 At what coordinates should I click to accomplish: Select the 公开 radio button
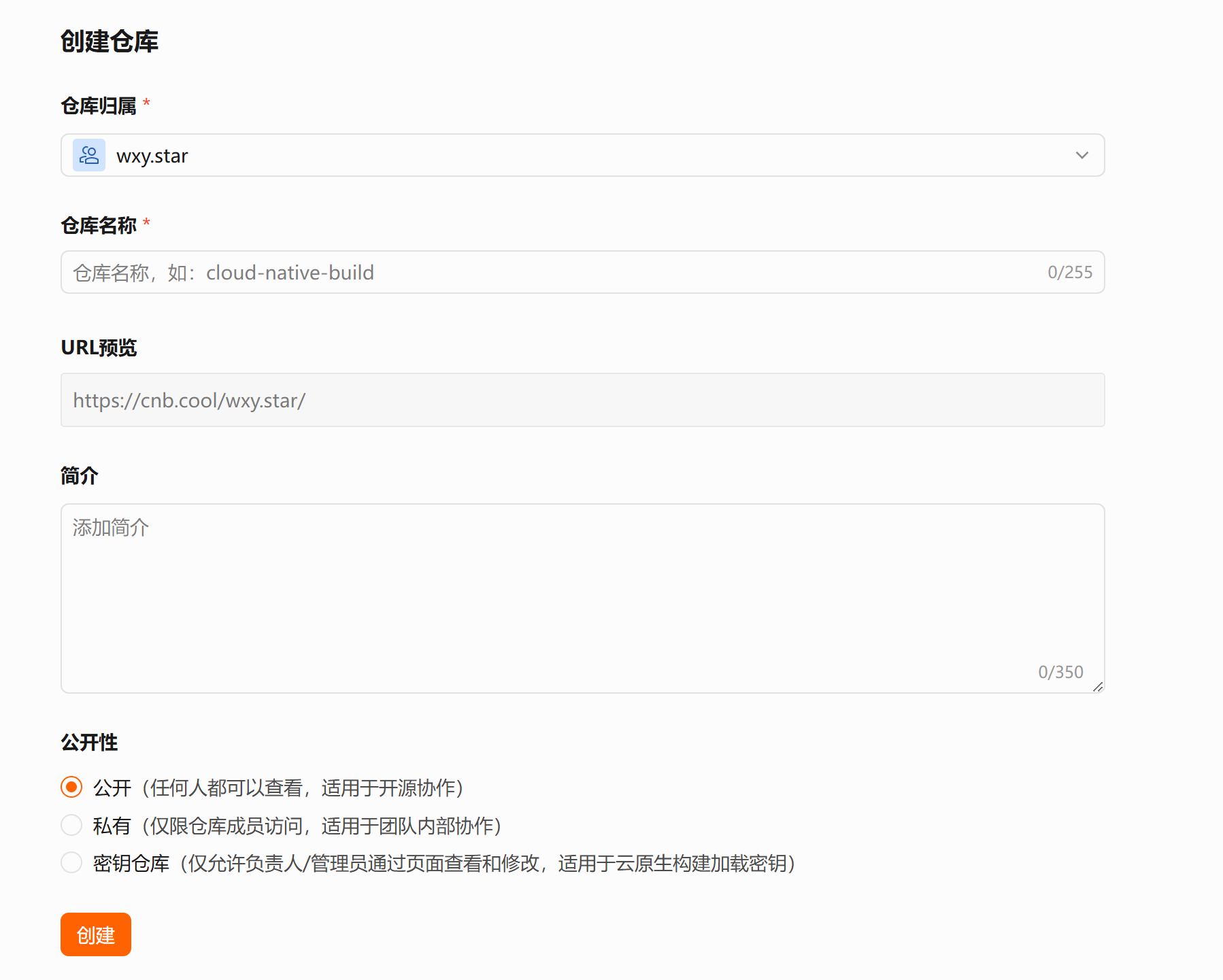71,788
